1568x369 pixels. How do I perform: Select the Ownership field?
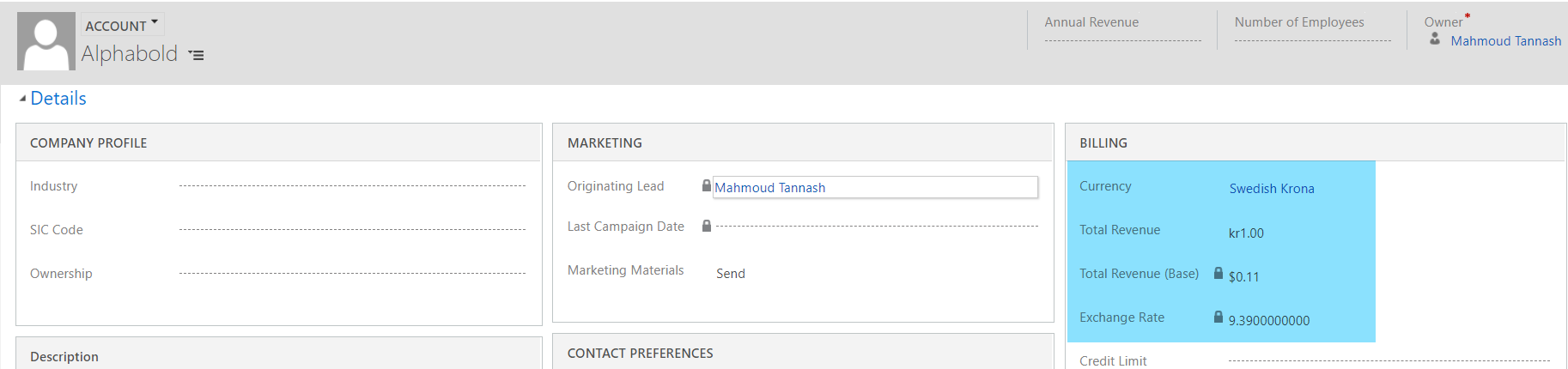(352, 274)
